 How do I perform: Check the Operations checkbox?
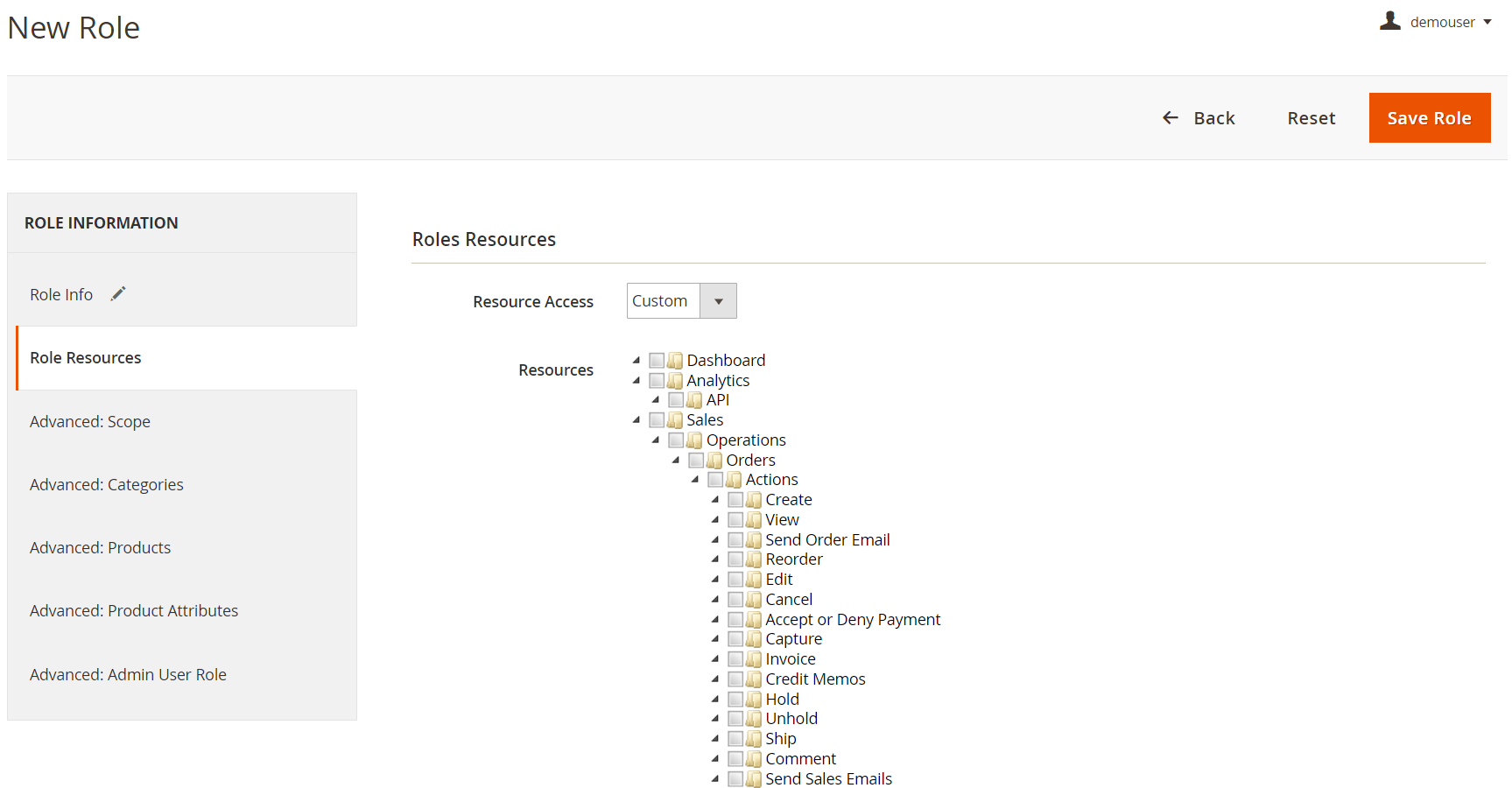point(676,440)
